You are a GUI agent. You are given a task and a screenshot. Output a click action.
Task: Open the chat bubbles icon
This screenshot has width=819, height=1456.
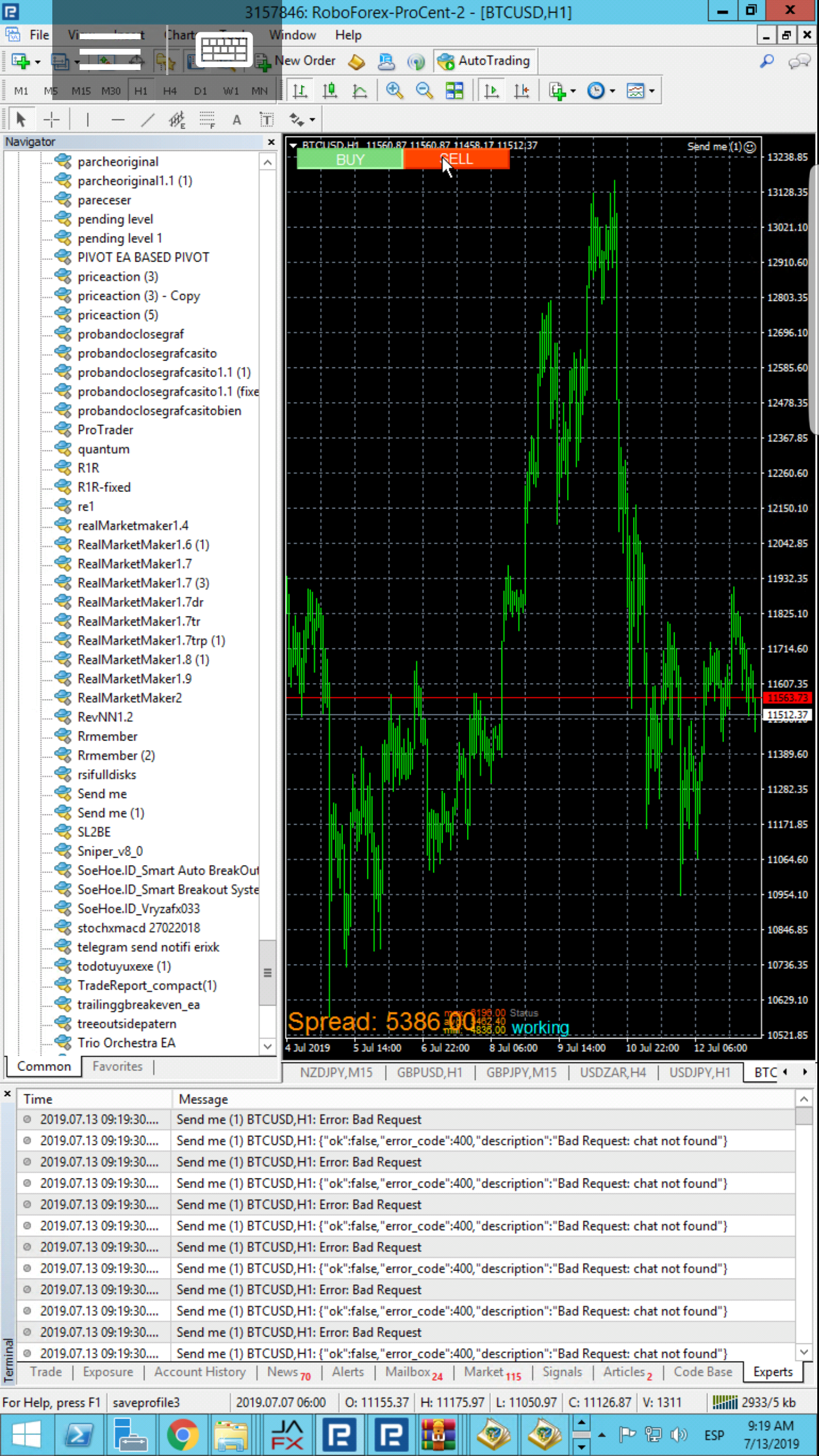[x=799, y=61]
